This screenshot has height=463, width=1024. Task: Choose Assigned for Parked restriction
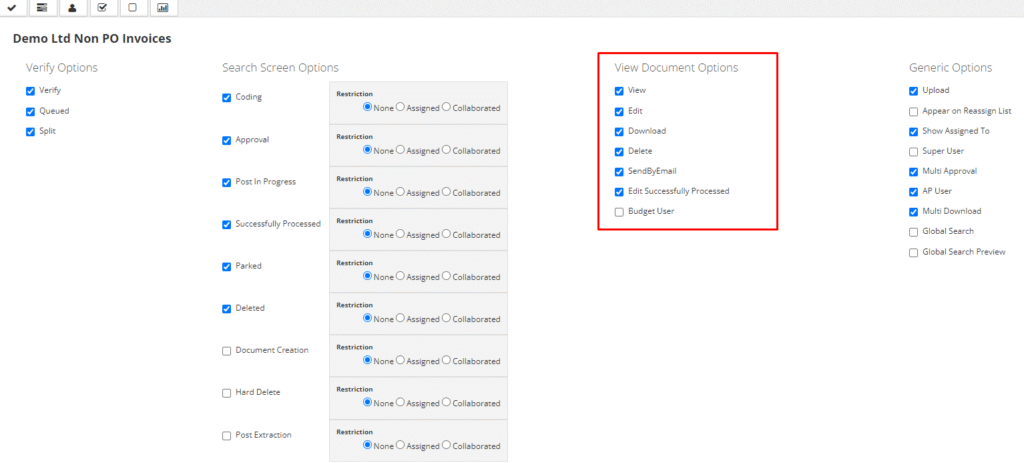401,276
